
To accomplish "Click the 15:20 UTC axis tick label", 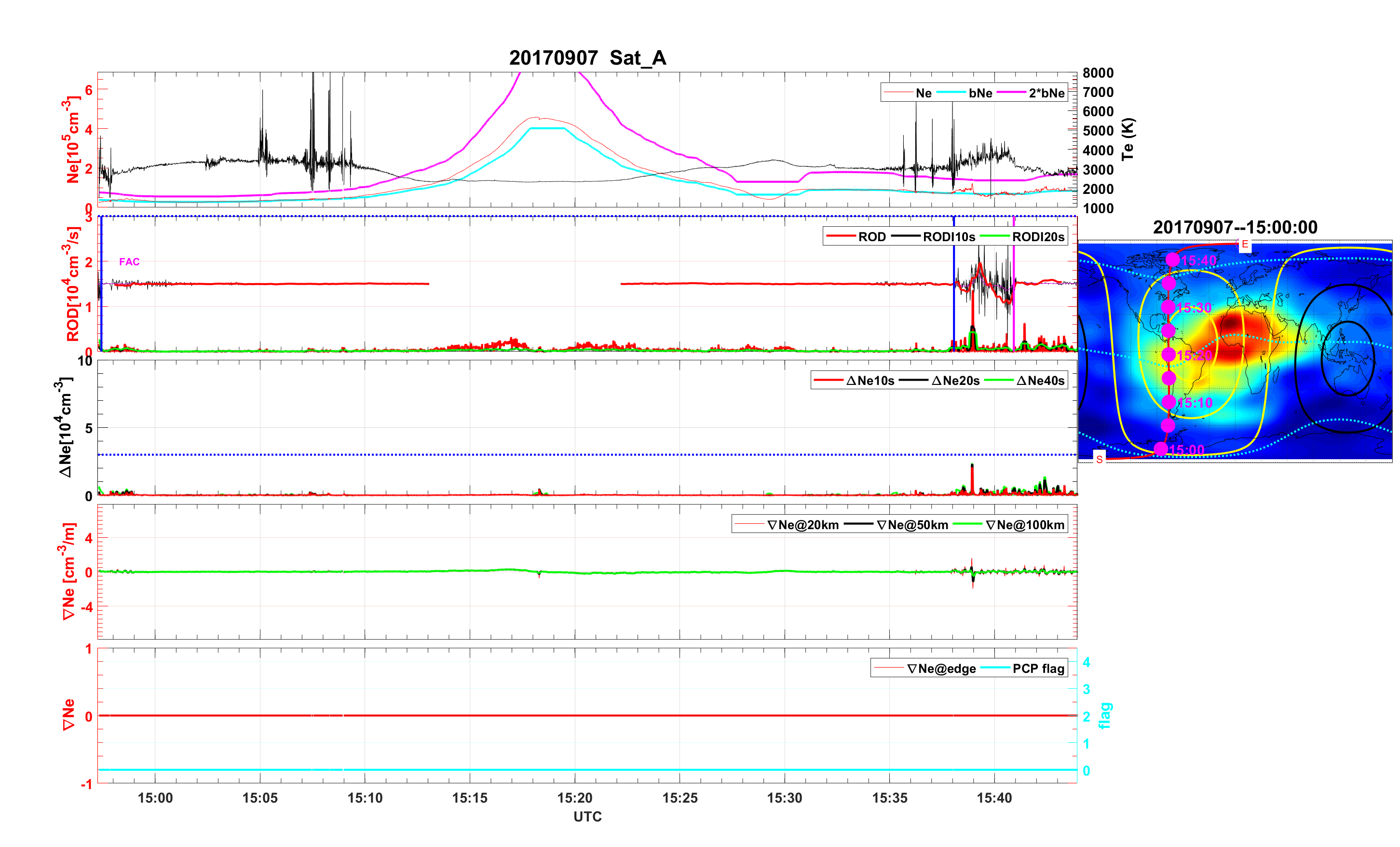I will pyautogui.click(x=574, y=798).
